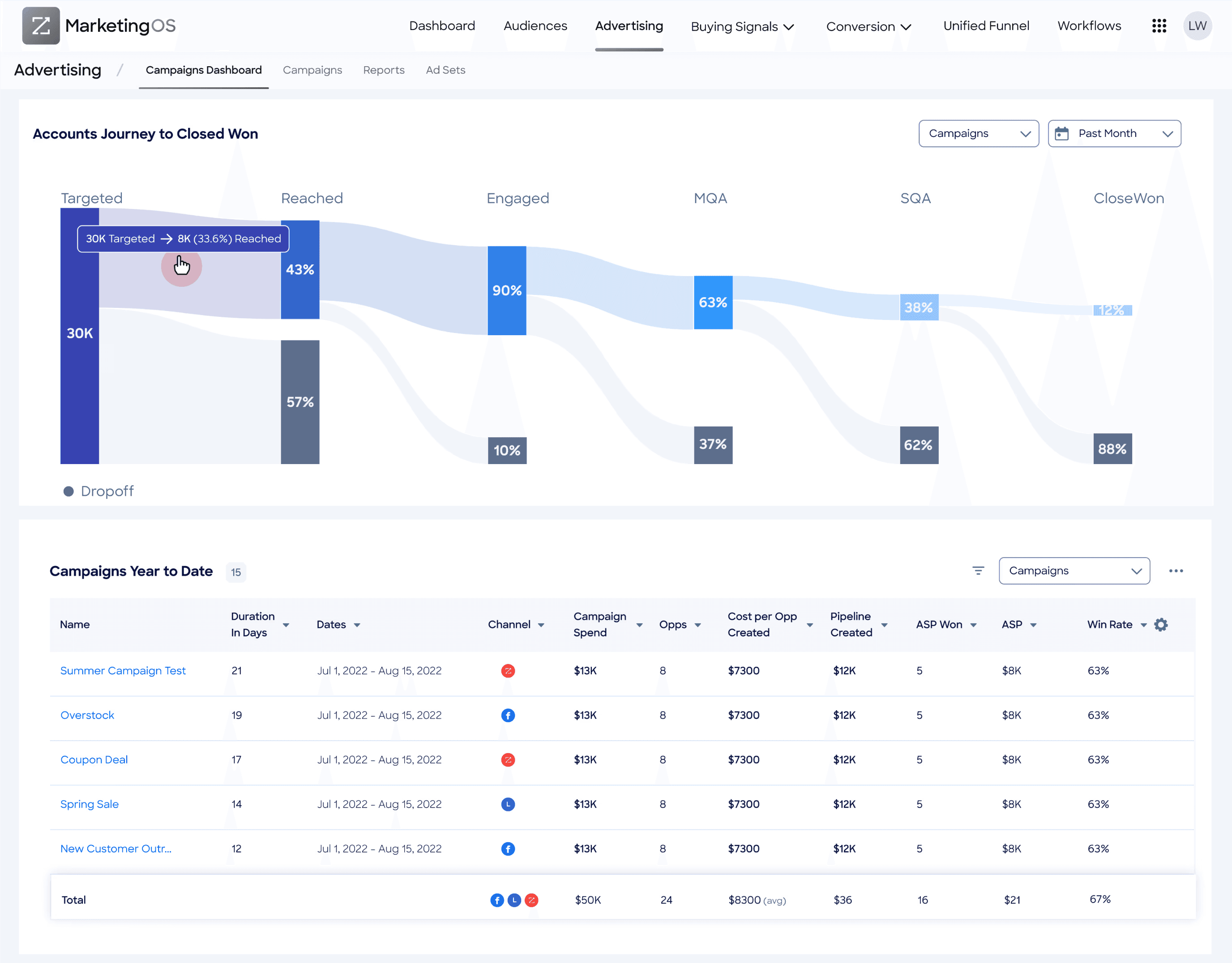This screenshot has height=963, width=1232.
Task: Open the table filter icon
Action: tap(978, 571)
